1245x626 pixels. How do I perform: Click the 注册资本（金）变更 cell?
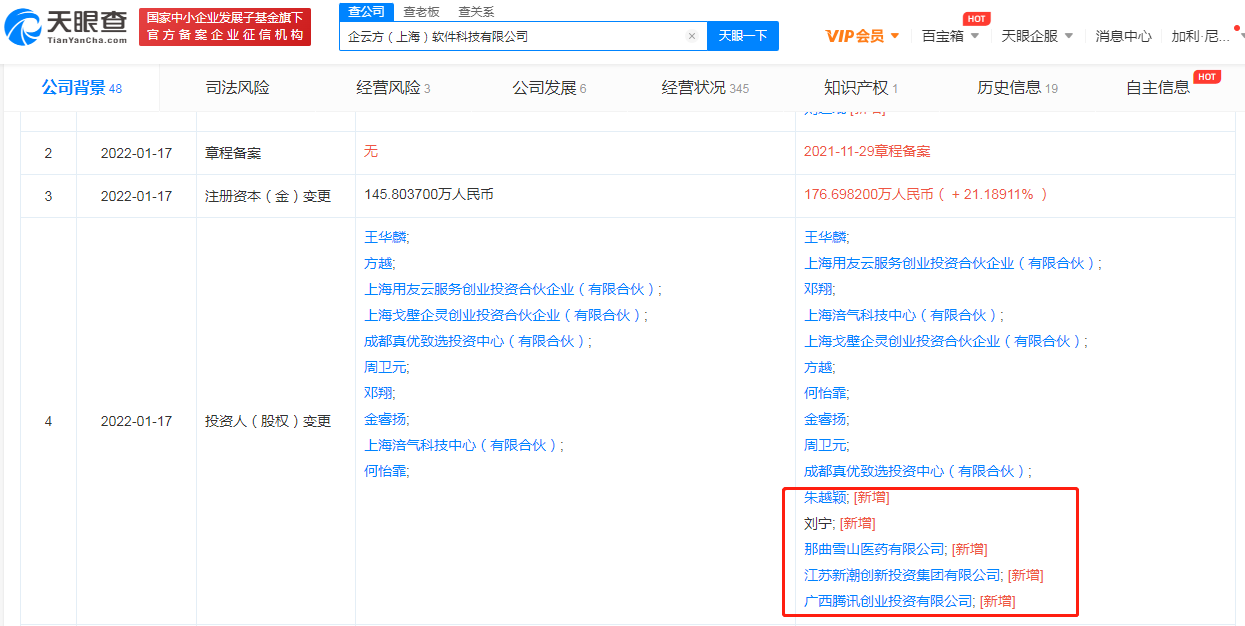[268, 196]
